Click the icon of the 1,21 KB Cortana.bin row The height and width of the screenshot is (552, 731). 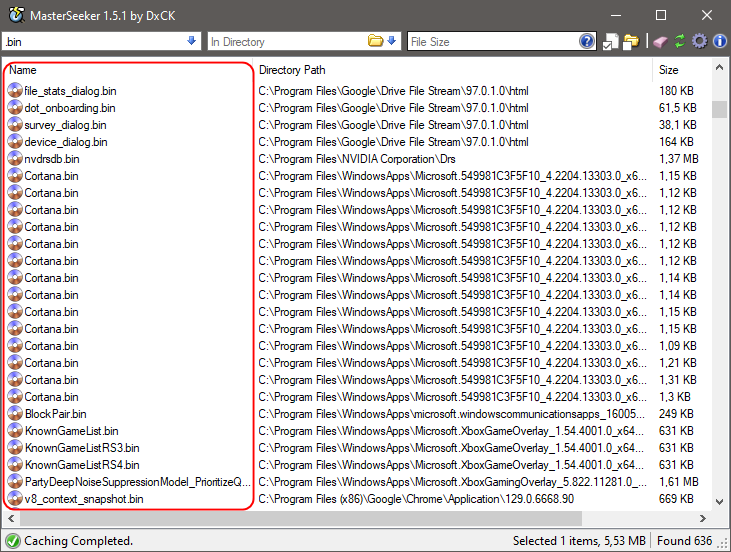(15, 363)
